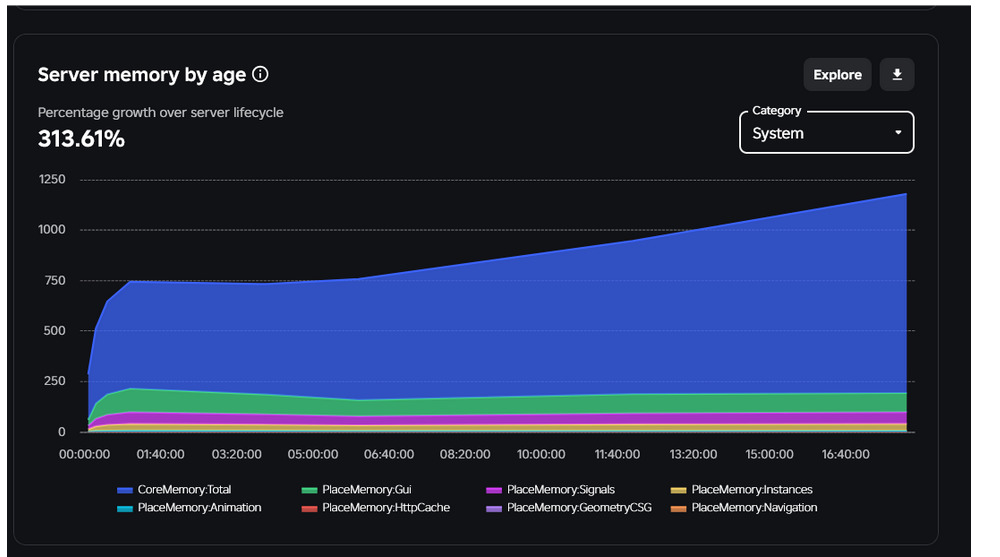Click the 313.61% growth value
This screenshot has width=1000, height=557.
coord(81,139)
